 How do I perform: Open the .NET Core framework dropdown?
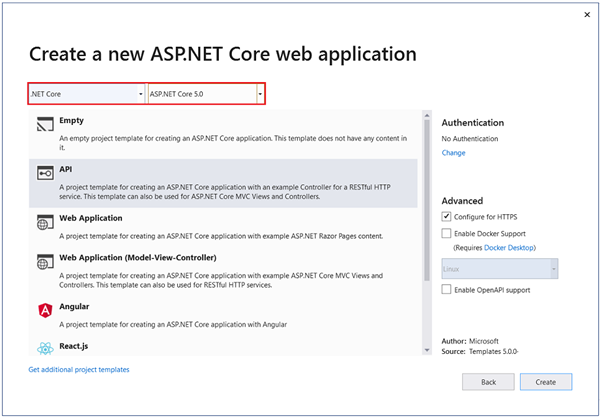point(86,94)
